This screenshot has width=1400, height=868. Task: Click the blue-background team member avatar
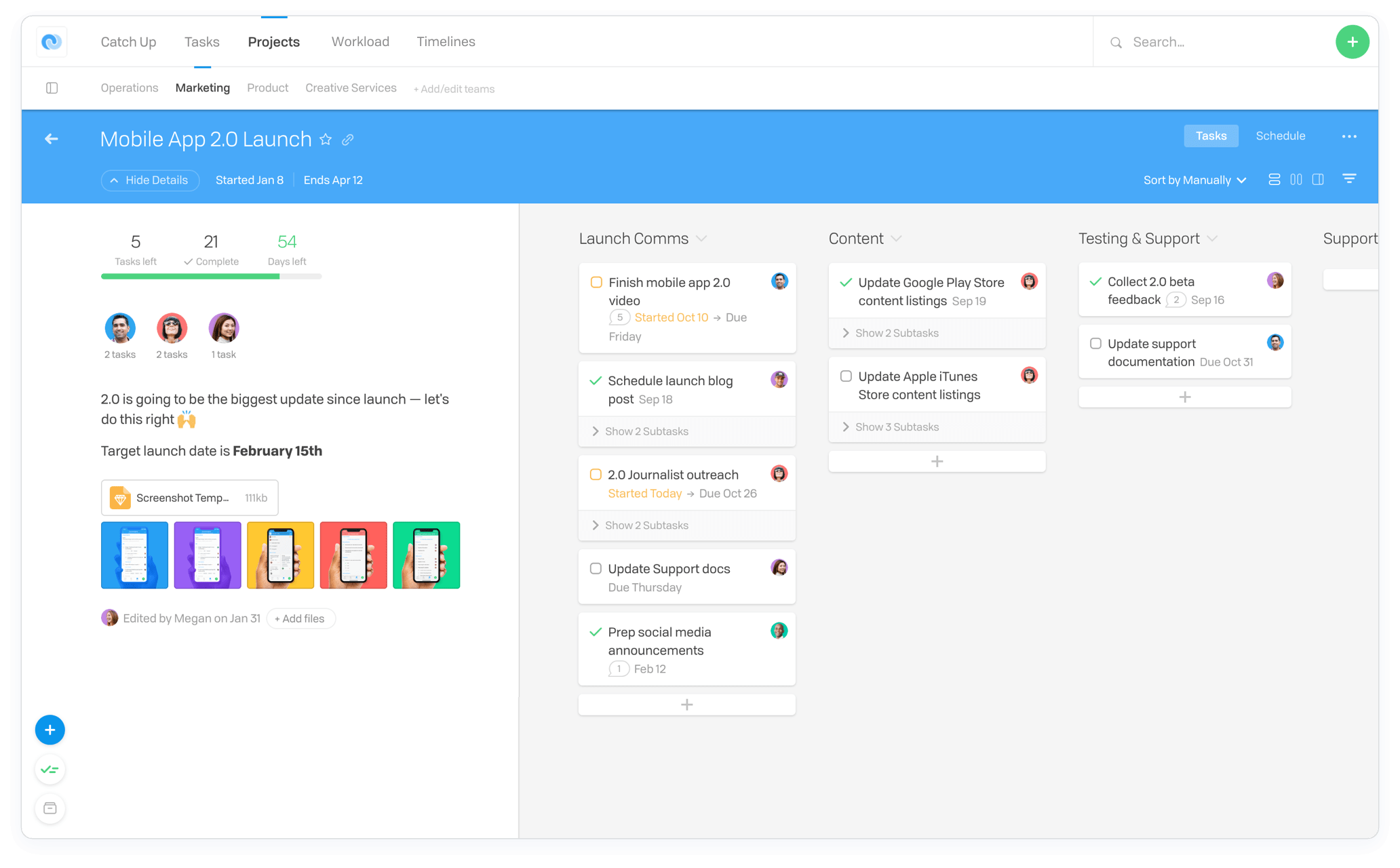click(x=120, y=328)
